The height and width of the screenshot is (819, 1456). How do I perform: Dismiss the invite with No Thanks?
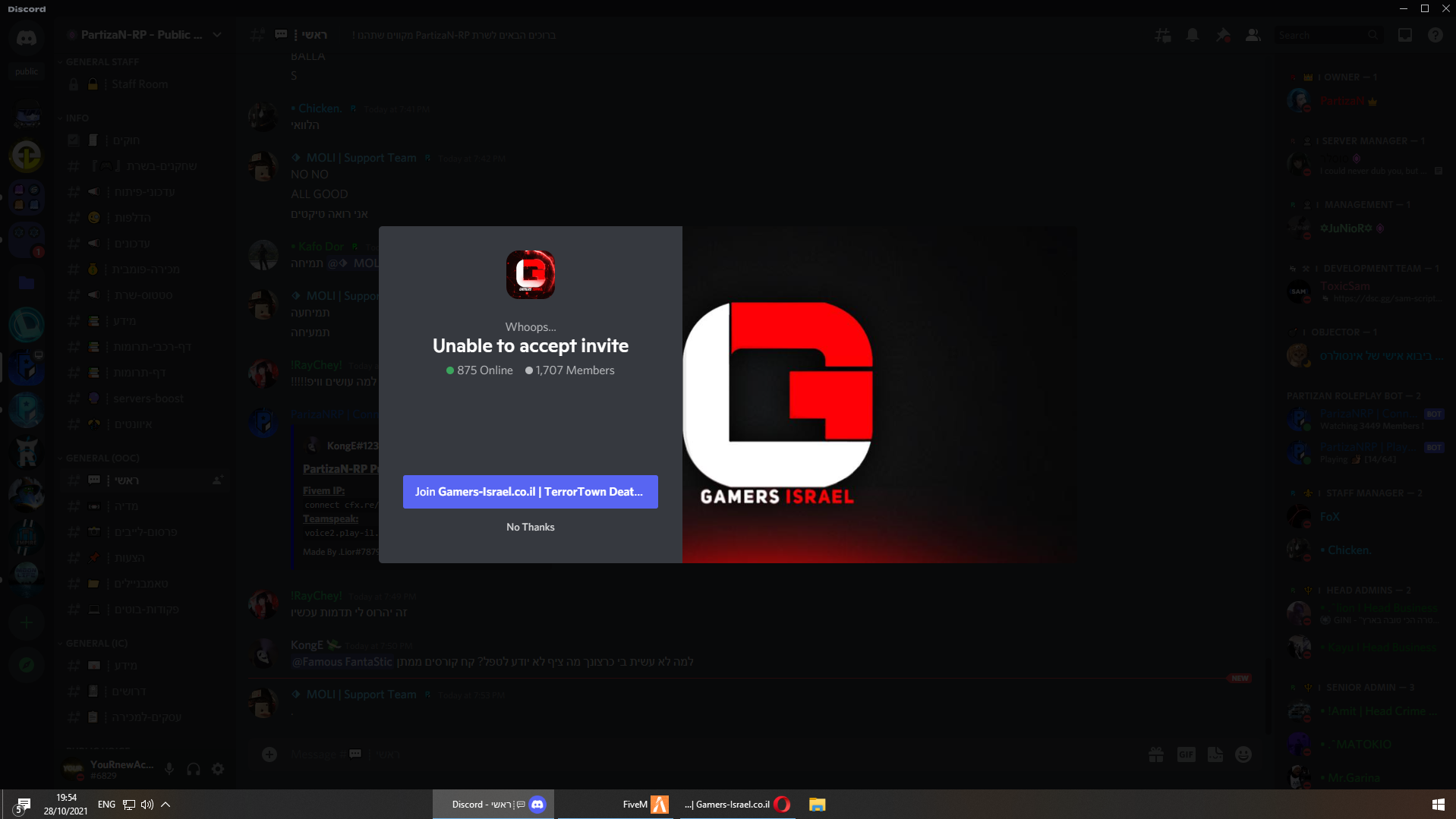pos(530,527)
